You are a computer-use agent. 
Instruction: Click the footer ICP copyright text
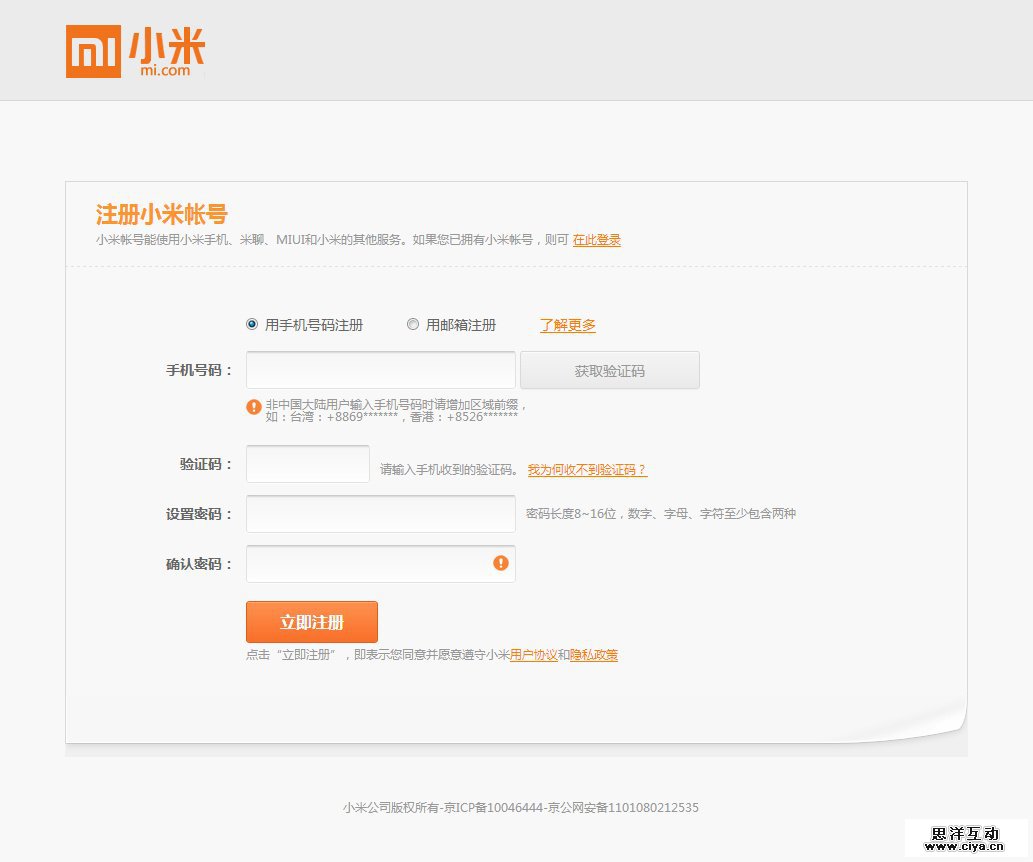521,808
